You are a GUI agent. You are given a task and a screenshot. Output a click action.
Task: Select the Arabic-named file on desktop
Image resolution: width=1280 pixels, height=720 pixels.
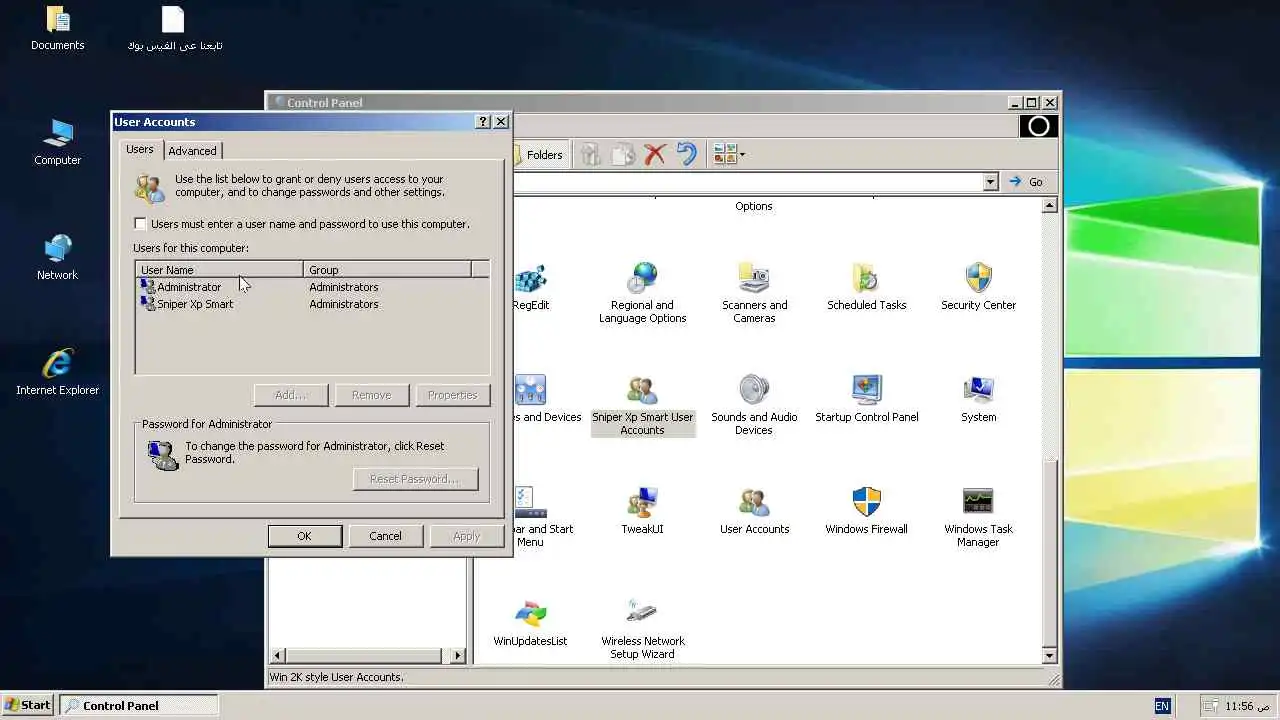coord(174,28)
